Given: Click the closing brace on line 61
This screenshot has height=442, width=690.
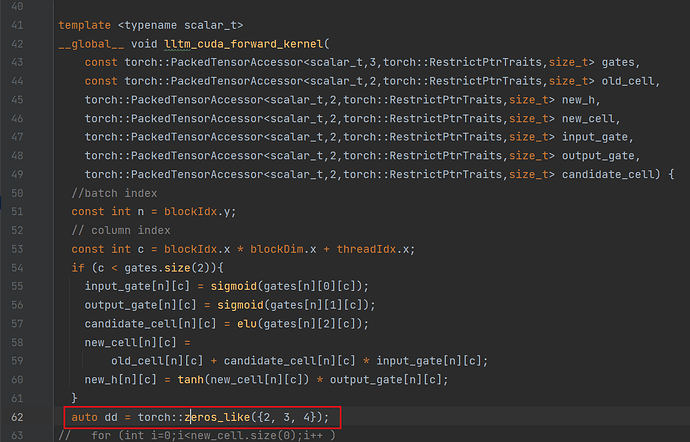Looking at the screenshot, I should tap(74, 398).
